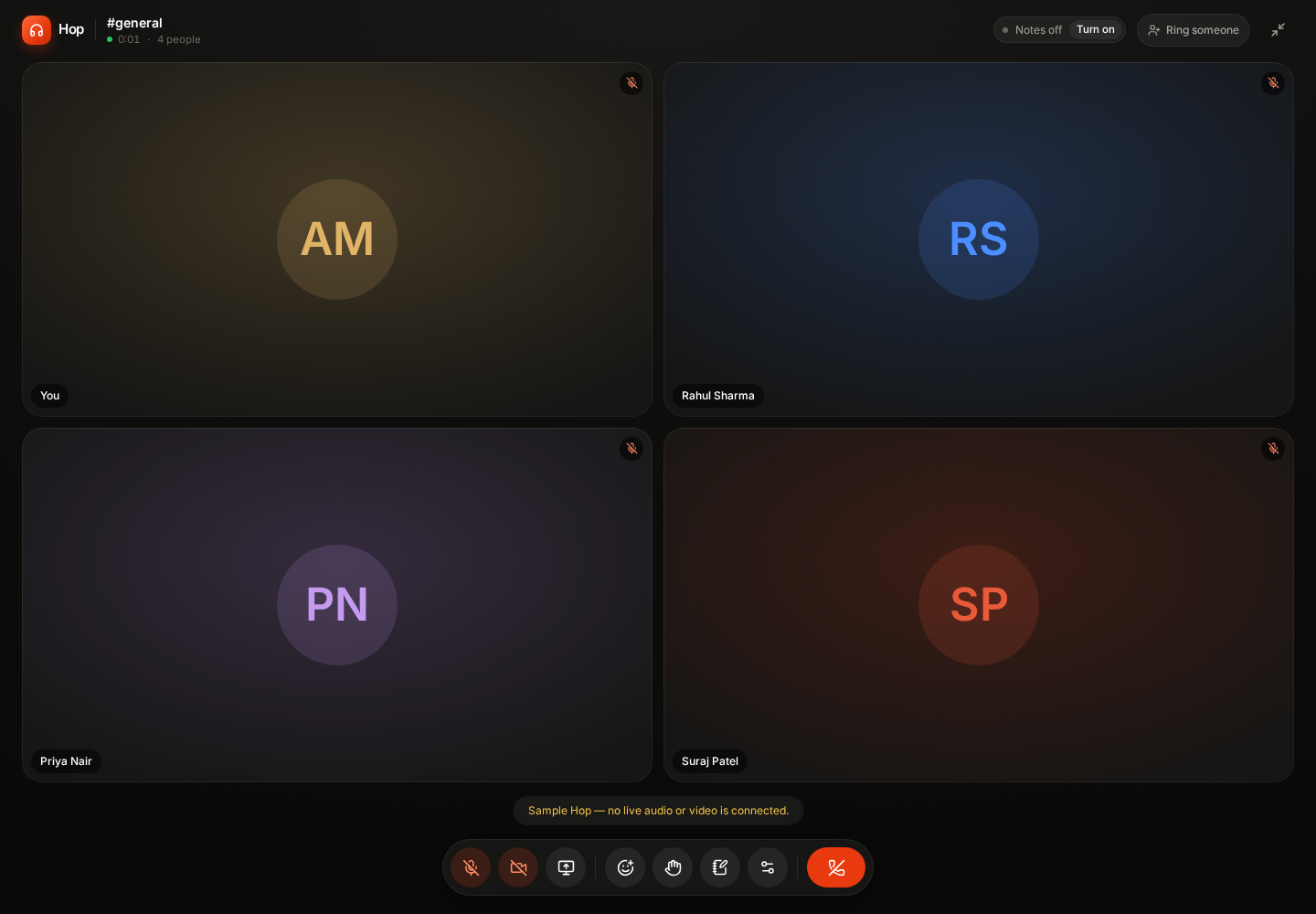Click the 'Hop' app name text

pyautogui.click(x=71, y=29)
